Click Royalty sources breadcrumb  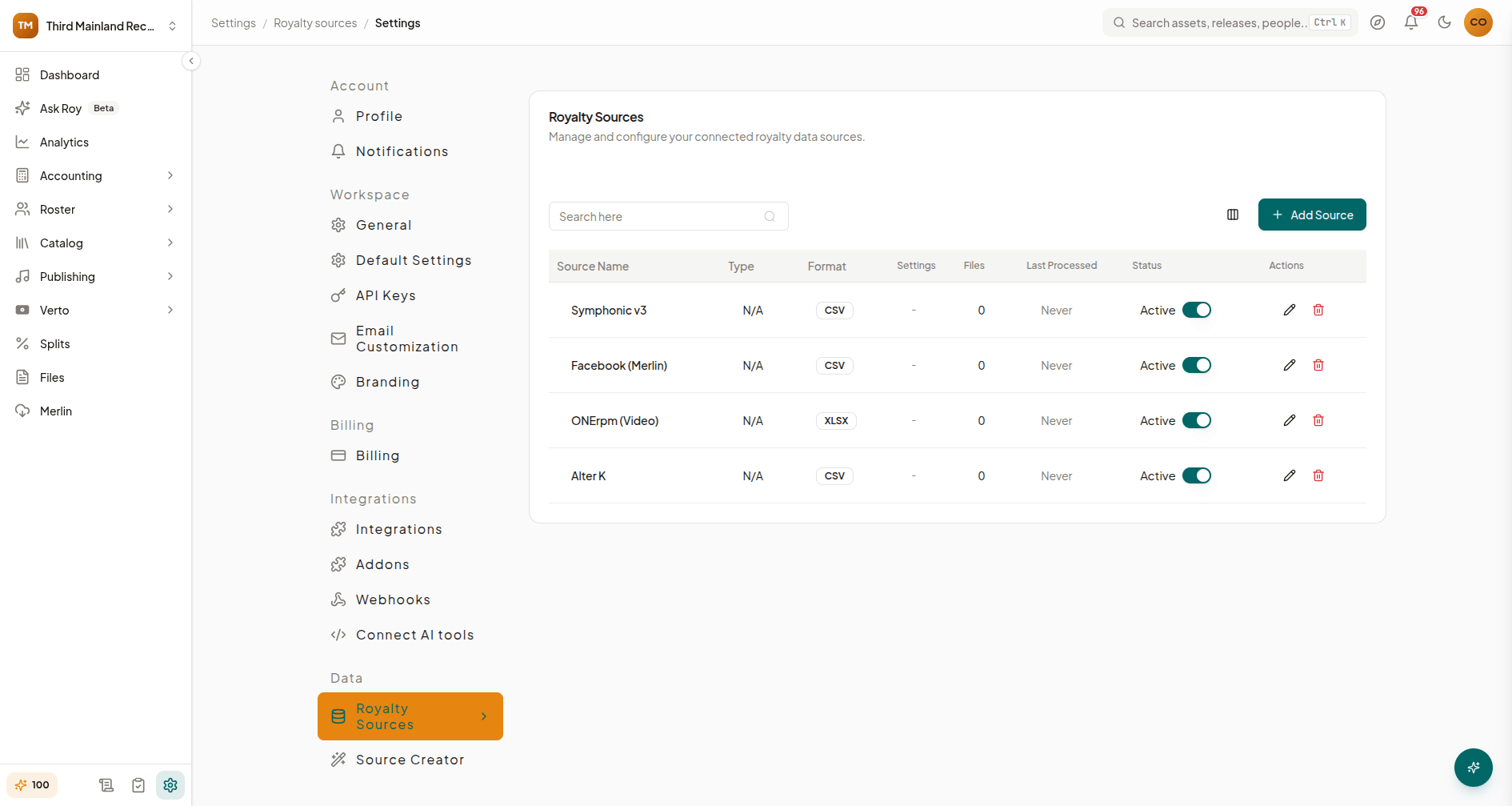(x=315, y=23)
